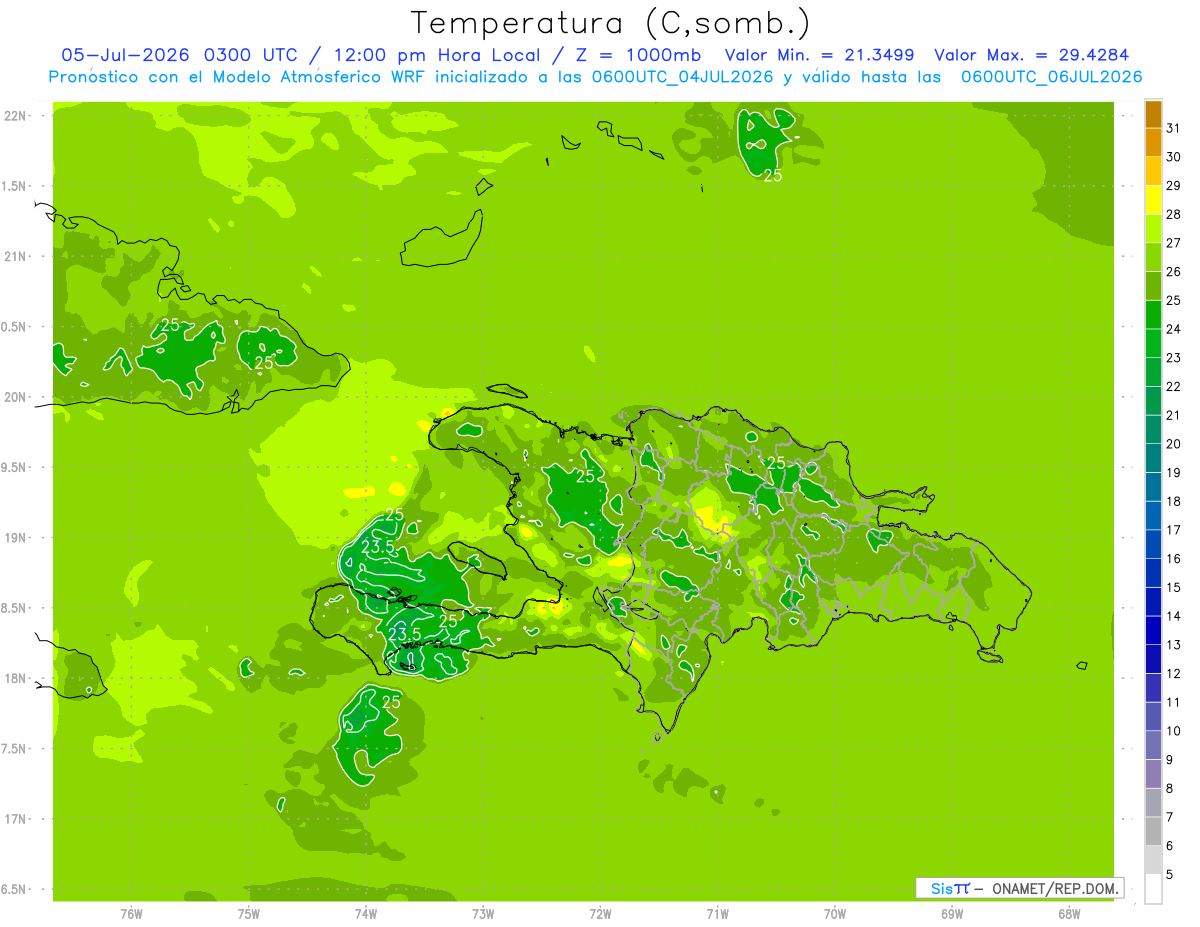Click the blue swatch between 14 and 15
1200x927 pixels.
click(x=1153, y=602)
